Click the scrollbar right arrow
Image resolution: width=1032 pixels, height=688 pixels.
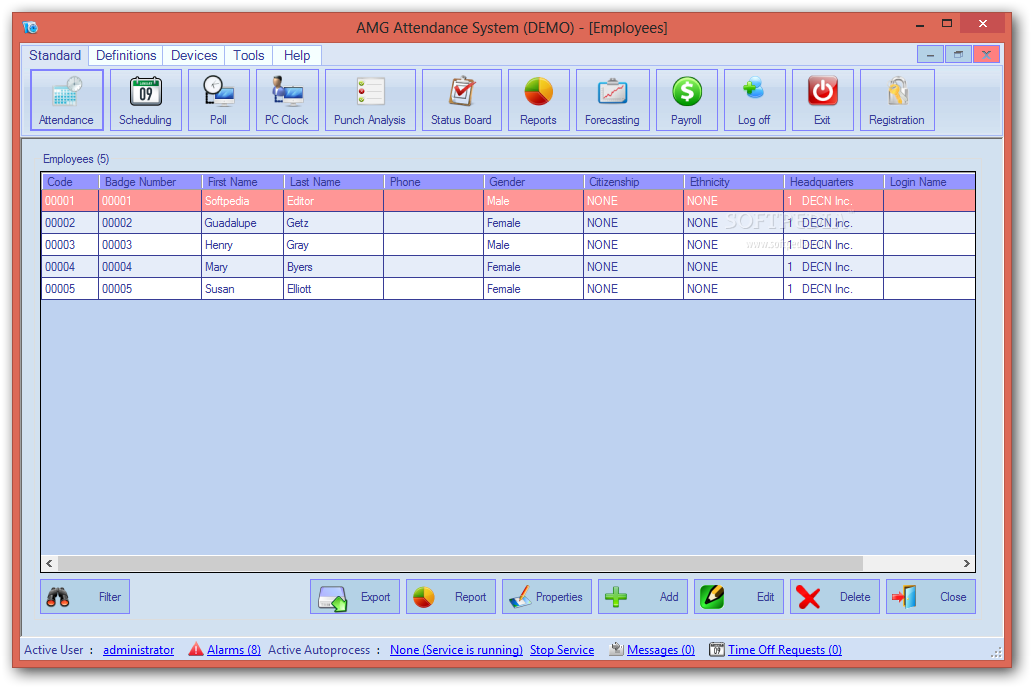[x=966, y=564]
